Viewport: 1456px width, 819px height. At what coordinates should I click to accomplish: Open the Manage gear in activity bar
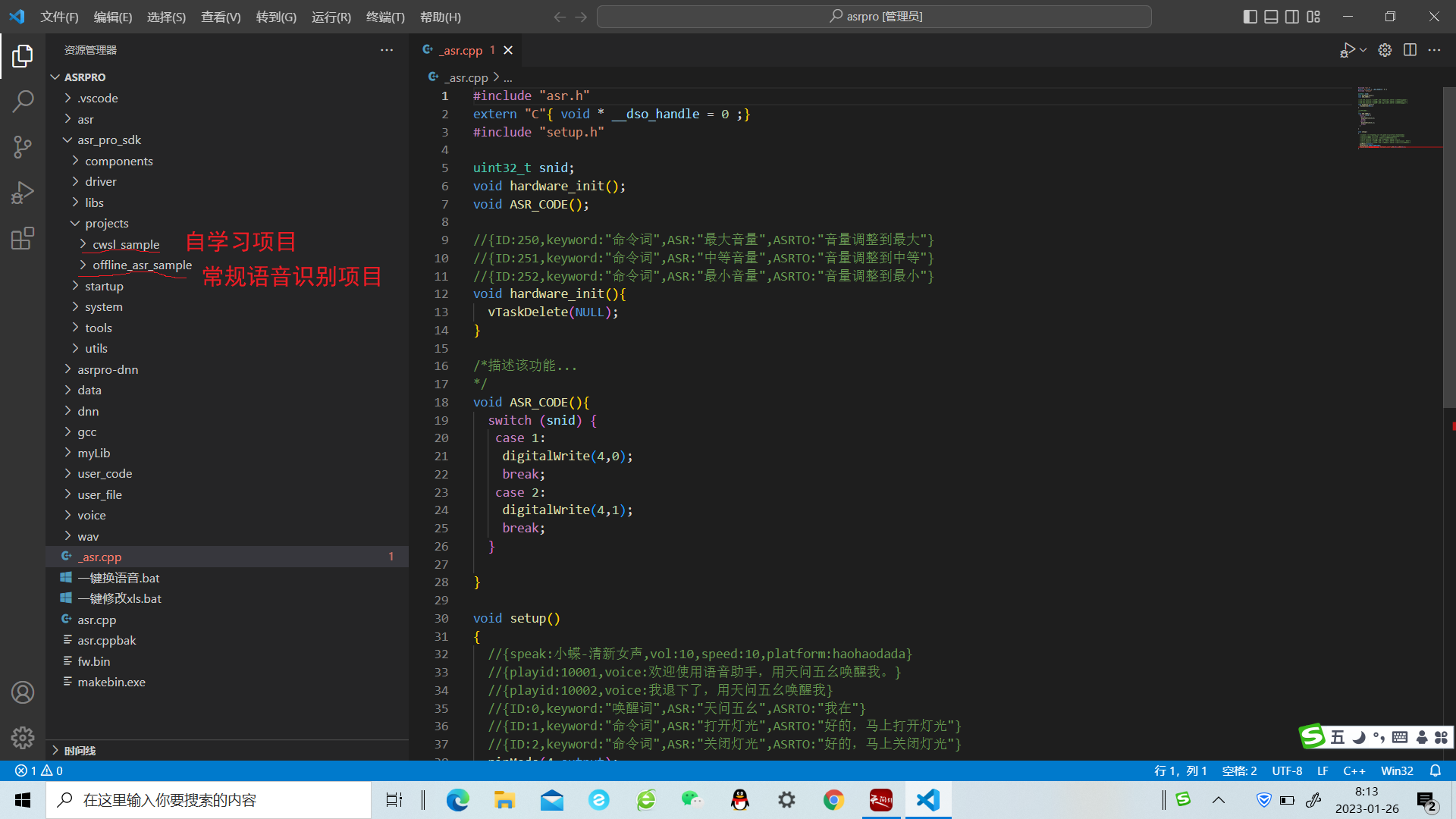click(x=23, y=737)
